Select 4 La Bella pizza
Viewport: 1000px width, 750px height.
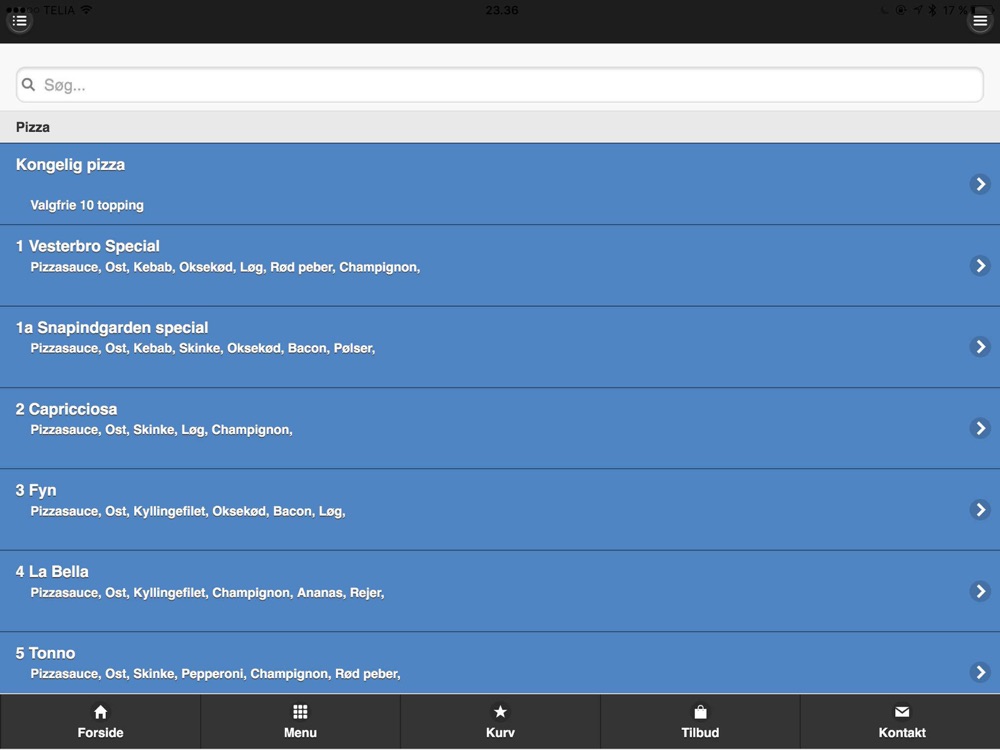point(500,591)
